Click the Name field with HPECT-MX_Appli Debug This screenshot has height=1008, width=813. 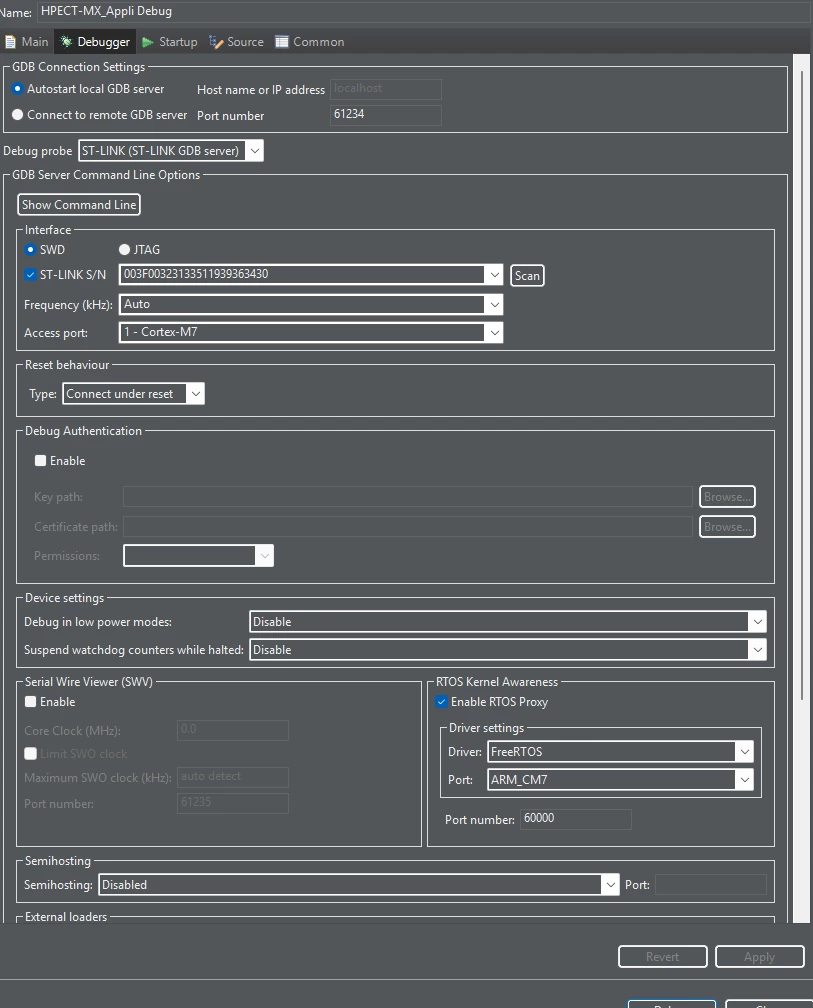(x=424, y=12)
